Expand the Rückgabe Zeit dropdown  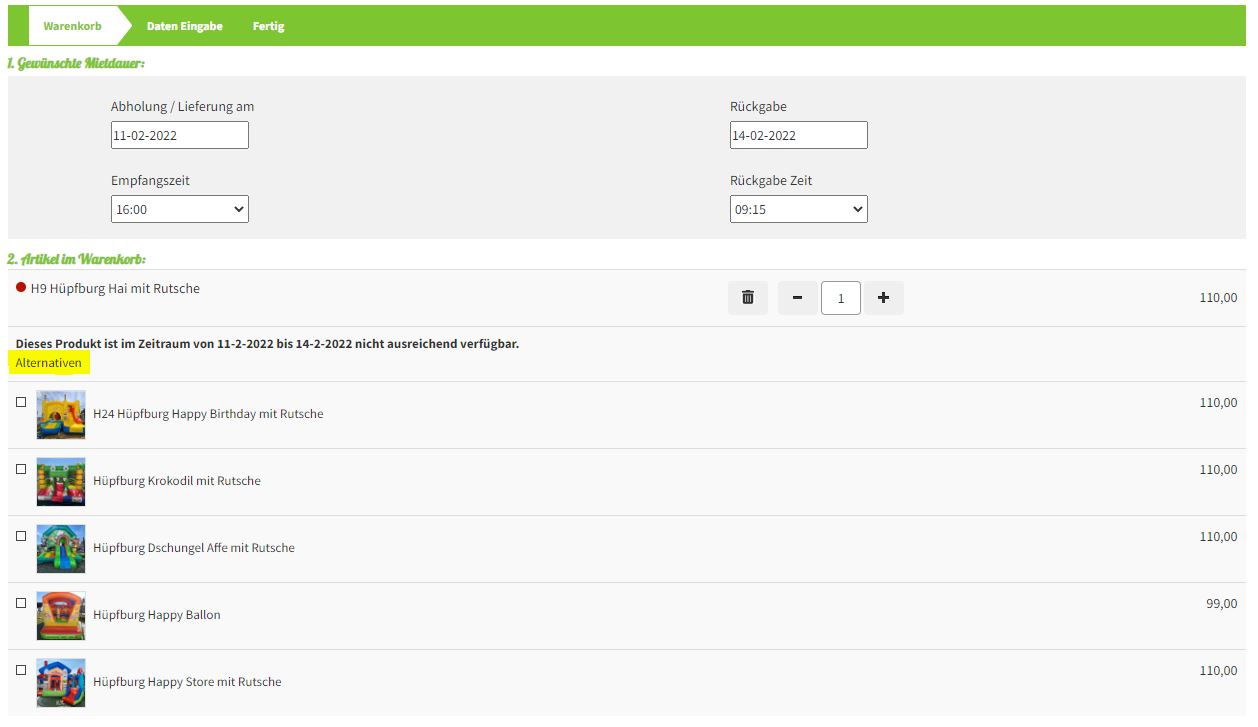[x=798, y=209]
